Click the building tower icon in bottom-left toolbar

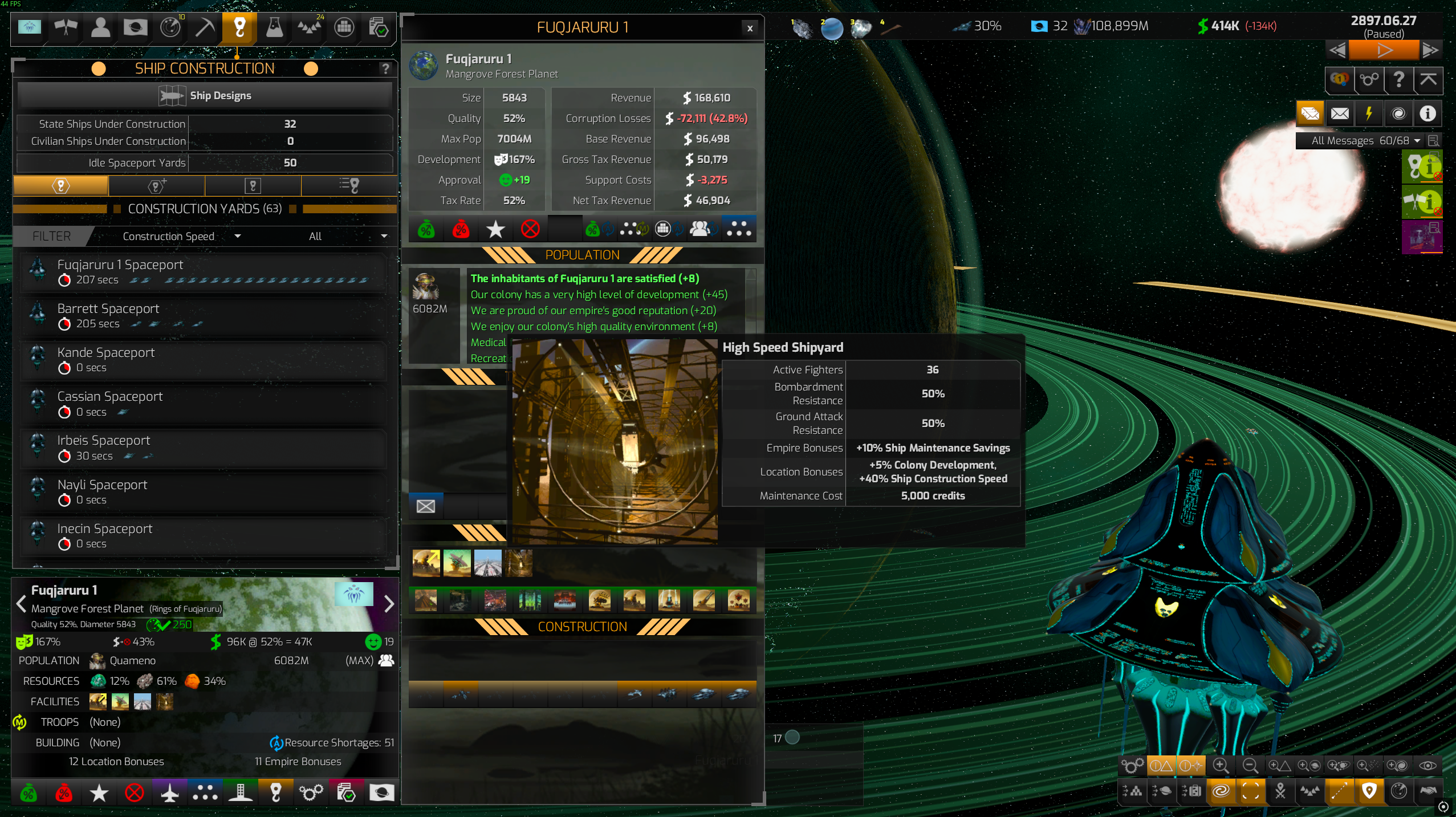(x=241, y=792)
